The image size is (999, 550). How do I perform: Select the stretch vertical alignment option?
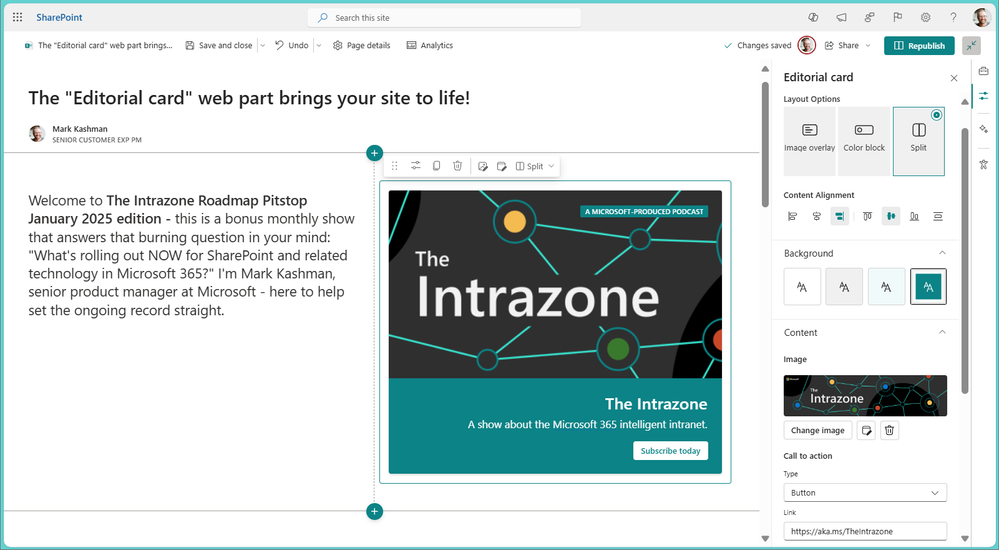point(938,217)
